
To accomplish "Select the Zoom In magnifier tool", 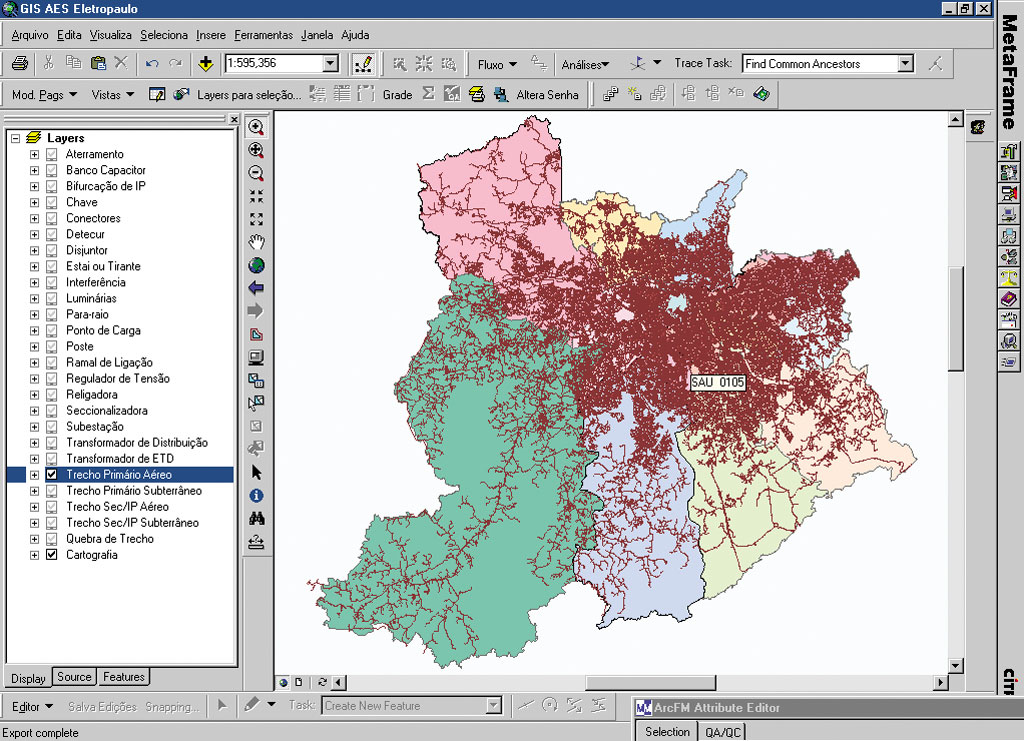I will coord(256,127).
